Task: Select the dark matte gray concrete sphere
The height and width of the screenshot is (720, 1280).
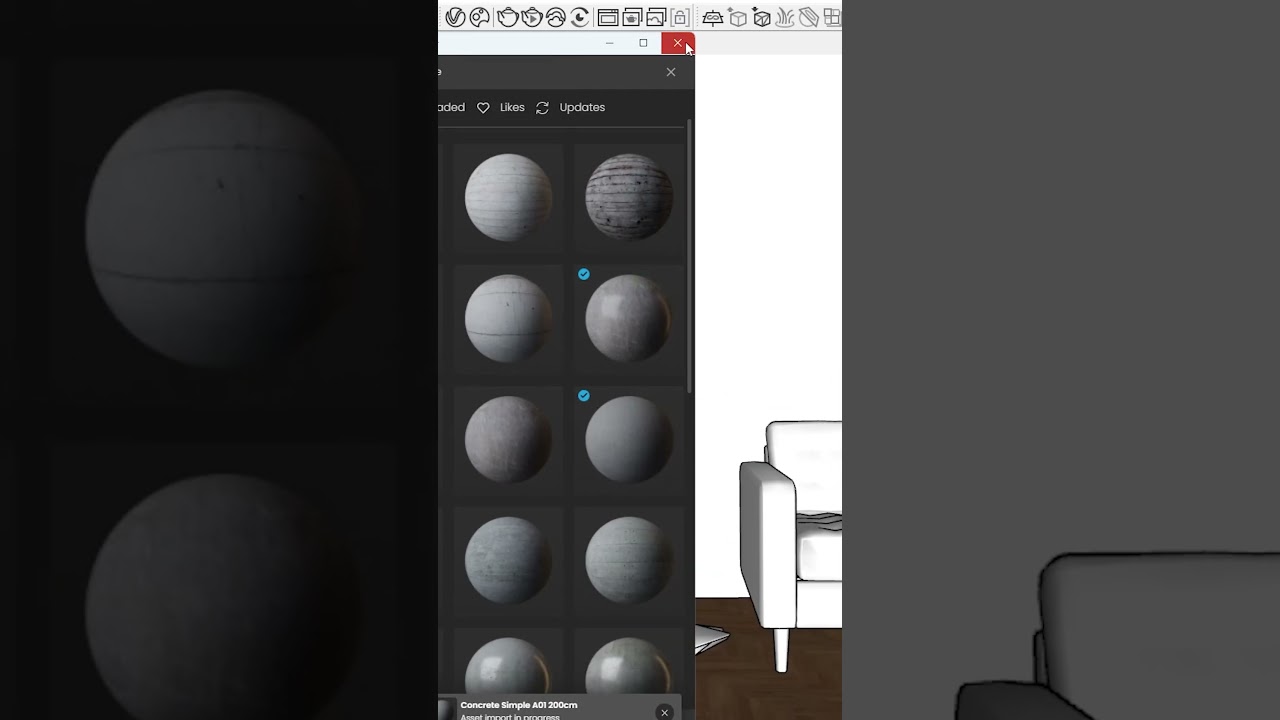Action: pyautogui.click(x=508, y=439)
